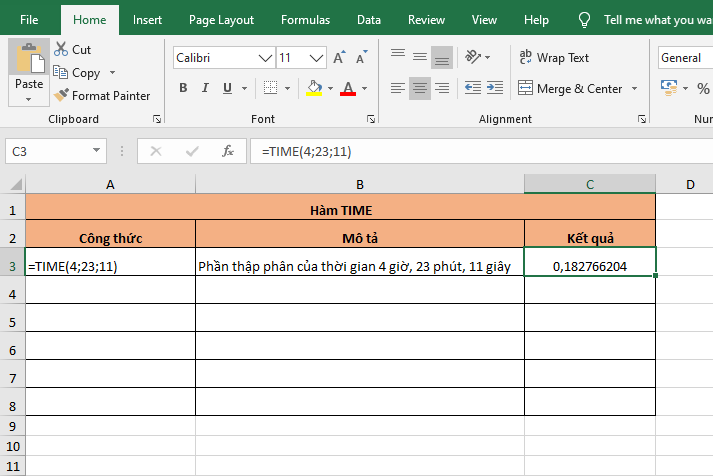Decrease font size with the smaller A icon
This screenshot has width=713, height=476.
tap(362, 58)
